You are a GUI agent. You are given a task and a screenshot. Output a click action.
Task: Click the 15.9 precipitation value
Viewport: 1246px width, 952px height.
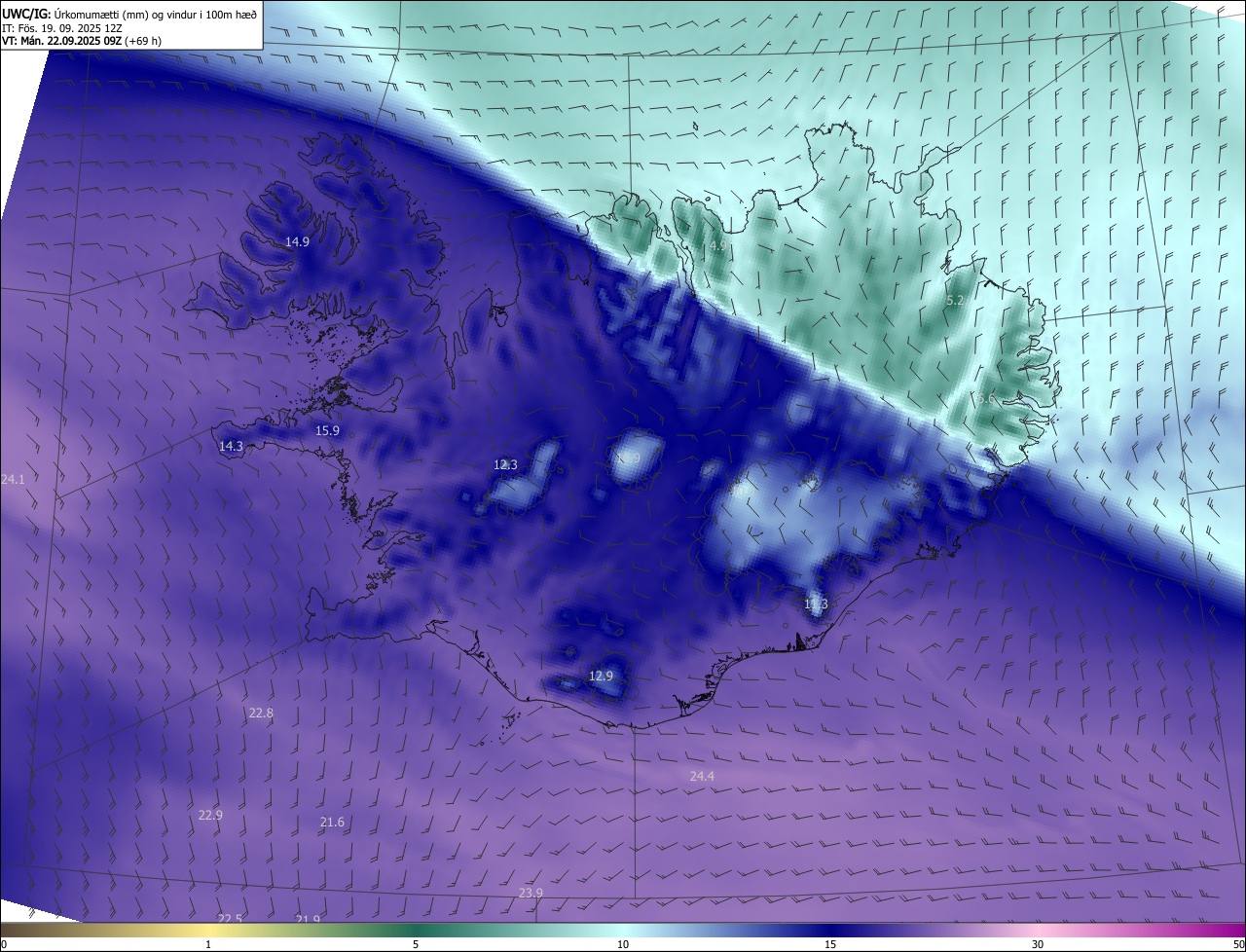327,430
